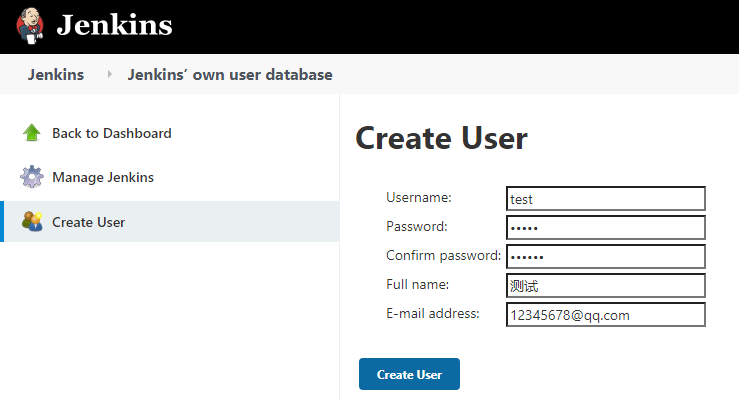Click the green Back to Dashboard arrow icon
This screenshot has width=739, height=400.
coord(32,133)
